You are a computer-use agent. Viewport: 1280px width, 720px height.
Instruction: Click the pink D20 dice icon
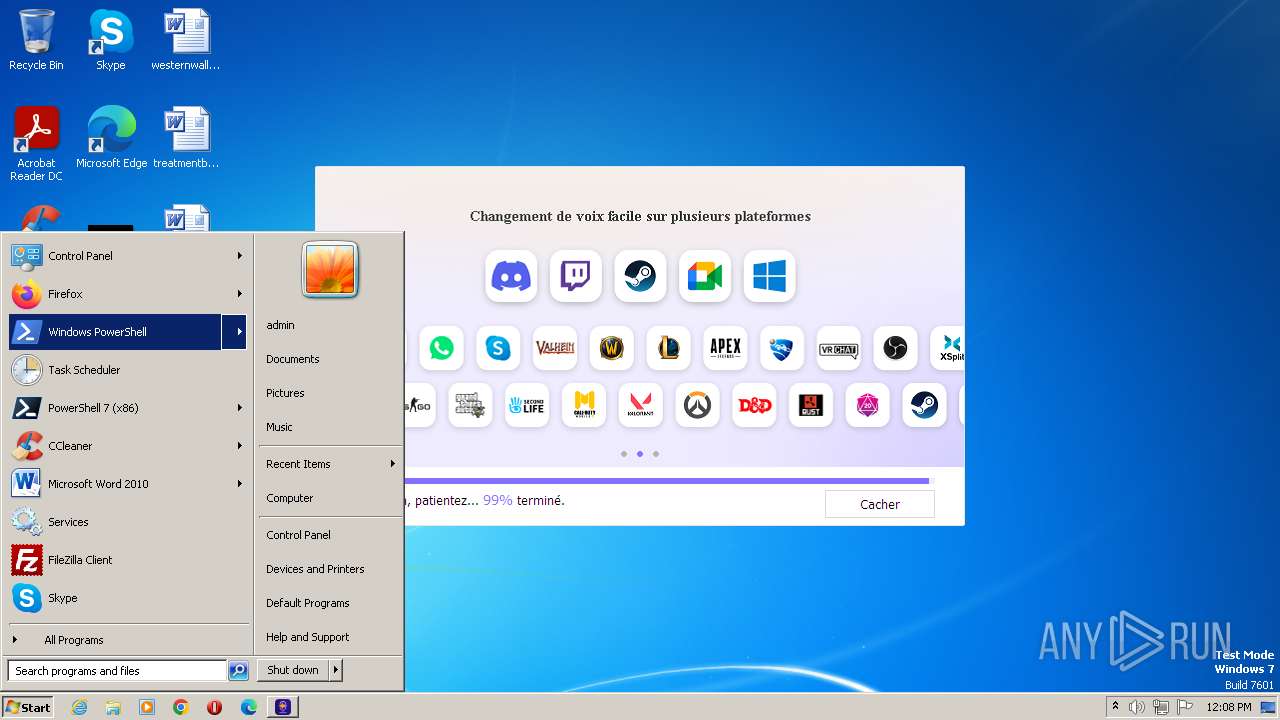867,405
